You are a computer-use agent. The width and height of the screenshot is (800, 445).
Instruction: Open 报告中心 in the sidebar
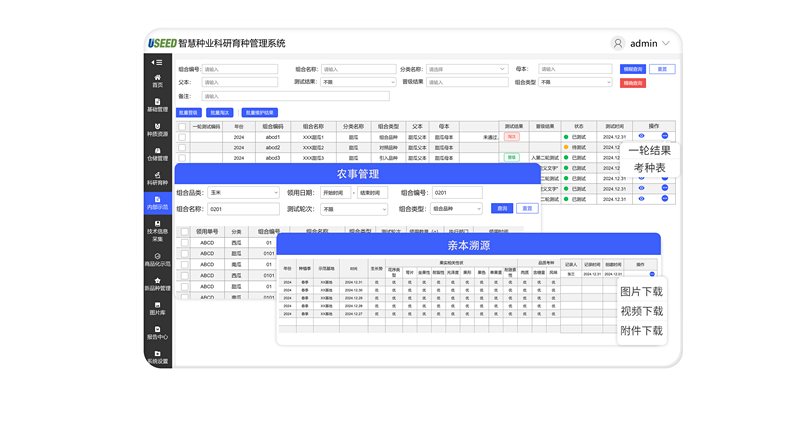157,332
